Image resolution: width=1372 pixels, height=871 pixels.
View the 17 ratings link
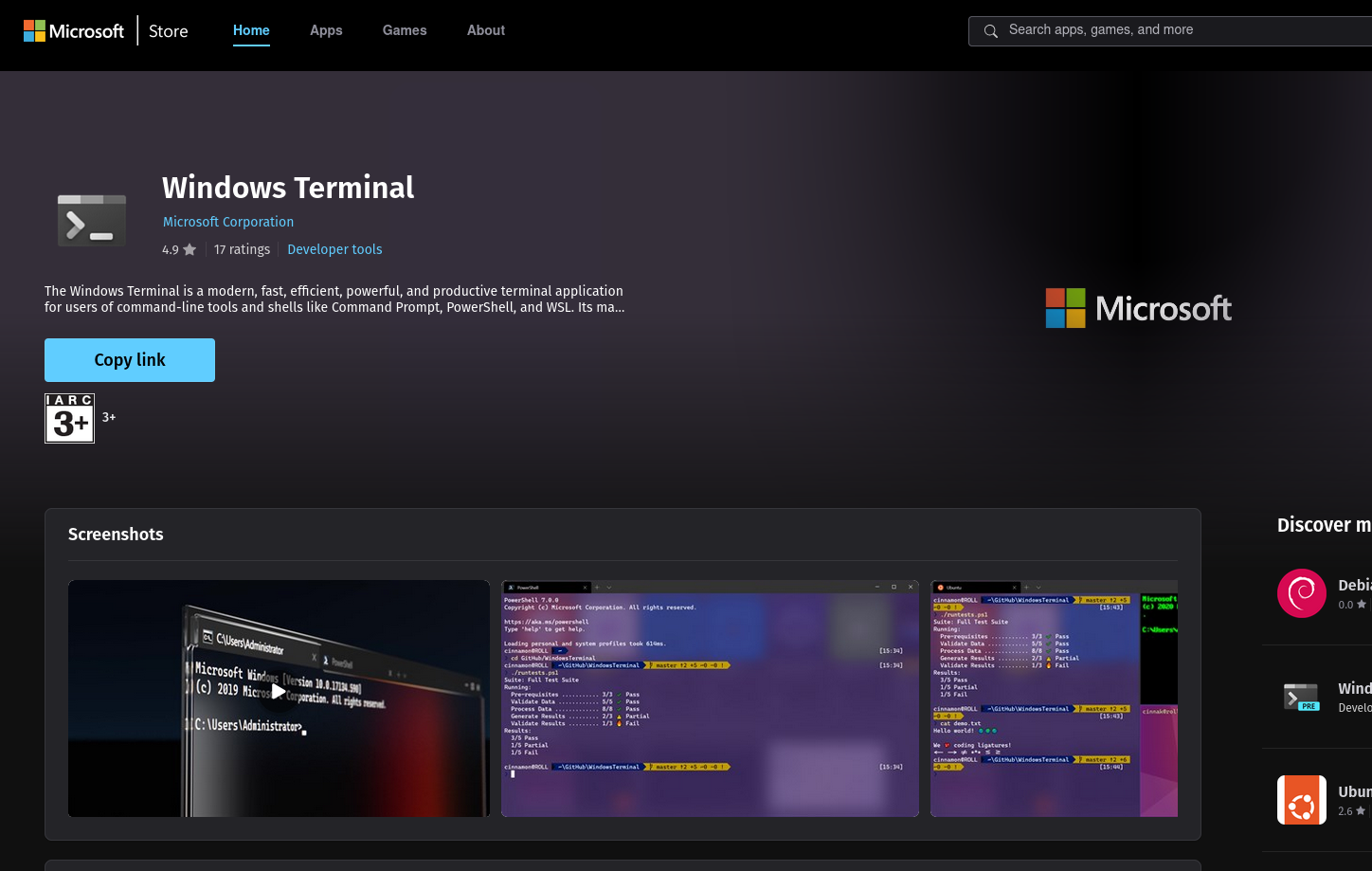(242, 249)
